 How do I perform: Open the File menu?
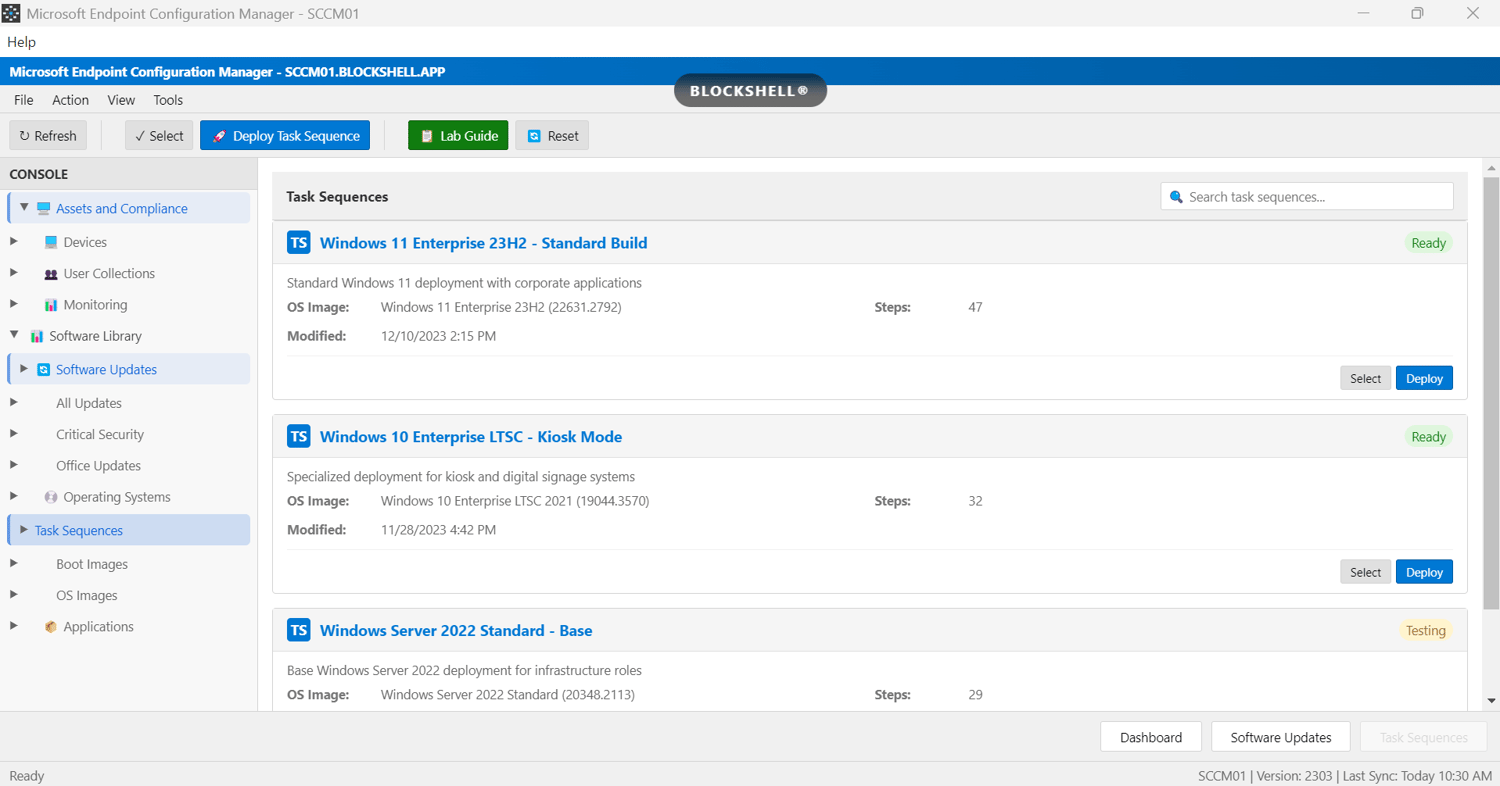[x=24, y=100]
